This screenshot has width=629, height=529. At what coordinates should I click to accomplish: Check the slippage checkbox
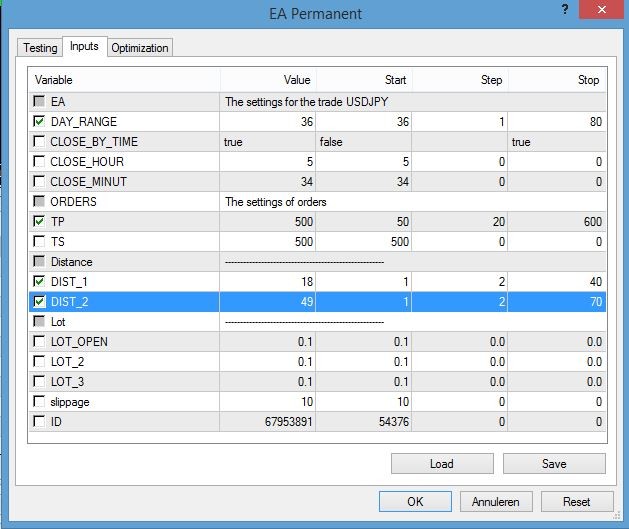tap(39, 401)
